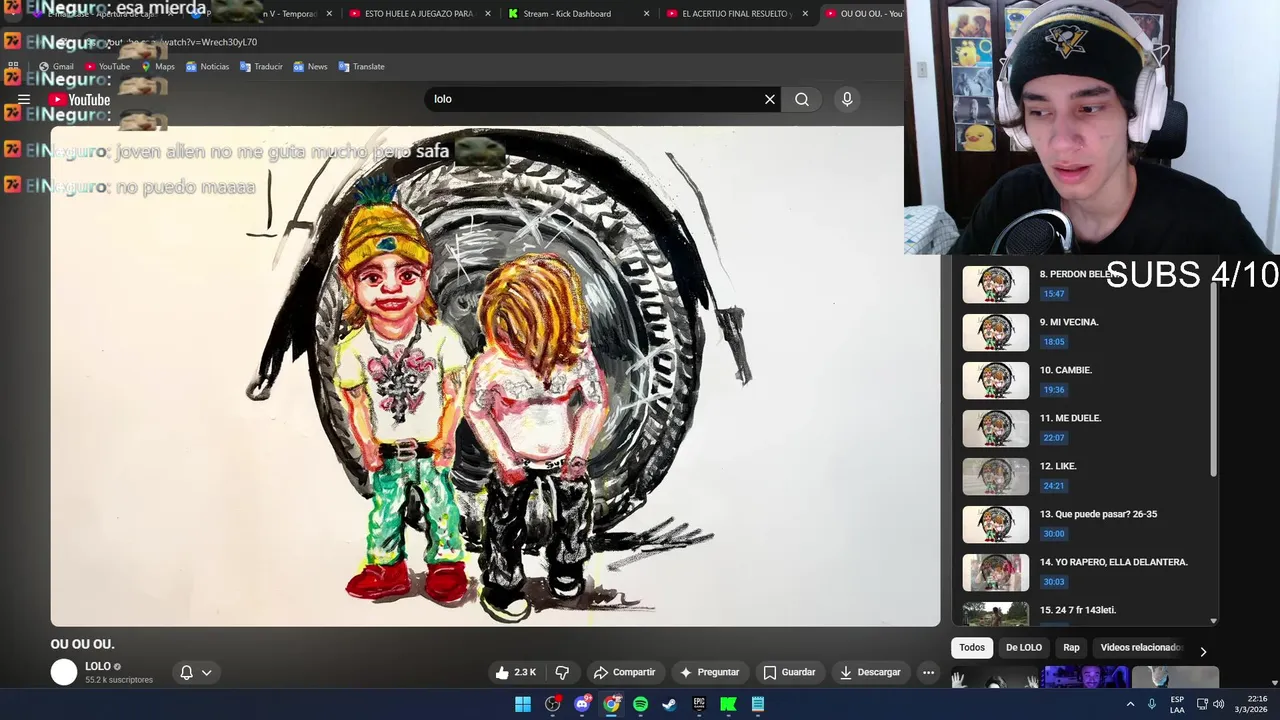This screenshot has width=1280, height=720.
Task: Click the video player artwork to pause
Action: coord(495,376)
